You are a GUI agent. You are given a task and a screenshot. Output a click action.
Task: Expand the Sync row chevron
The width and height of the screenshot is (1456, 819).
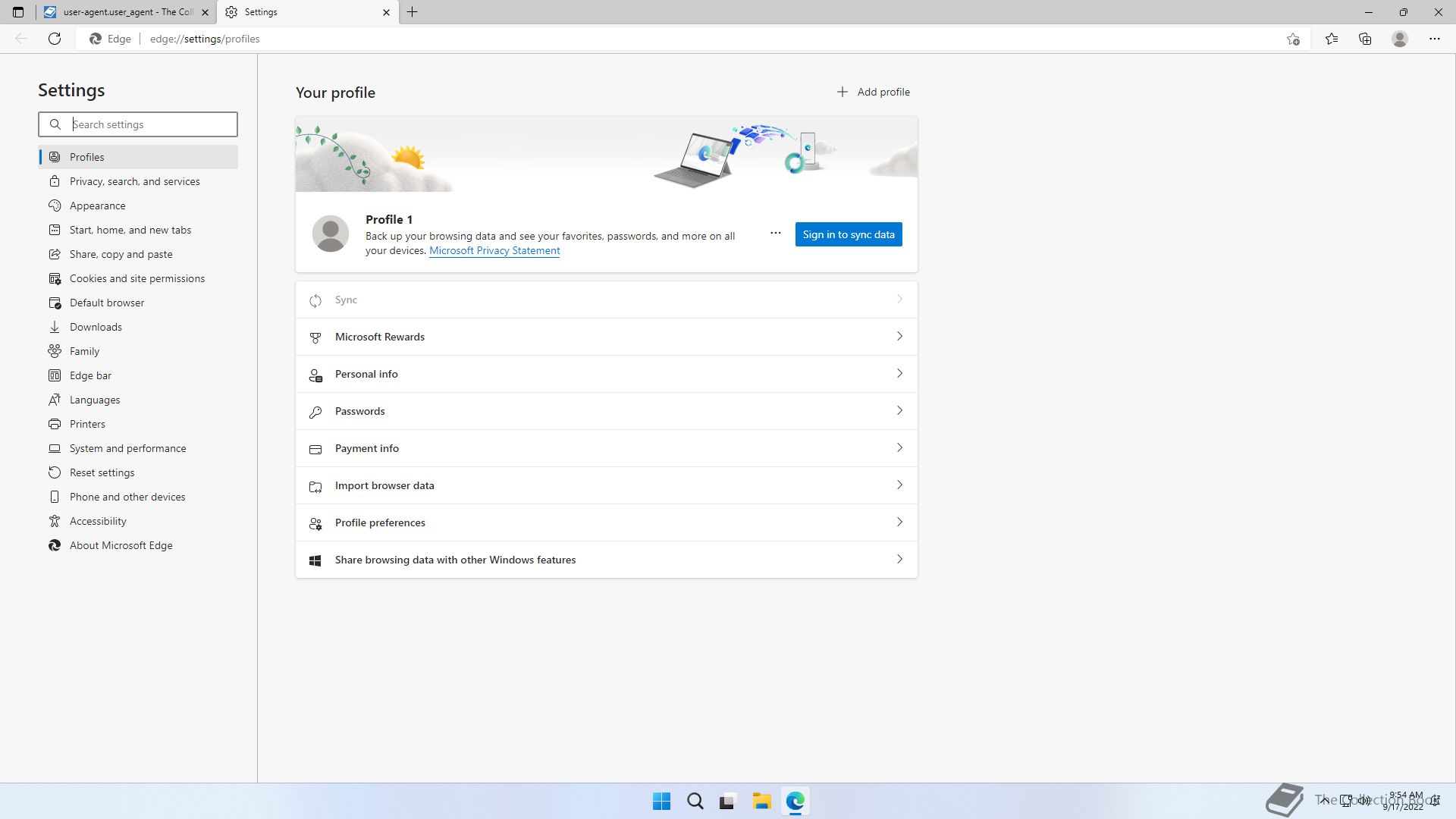click(x=899, y=299)
